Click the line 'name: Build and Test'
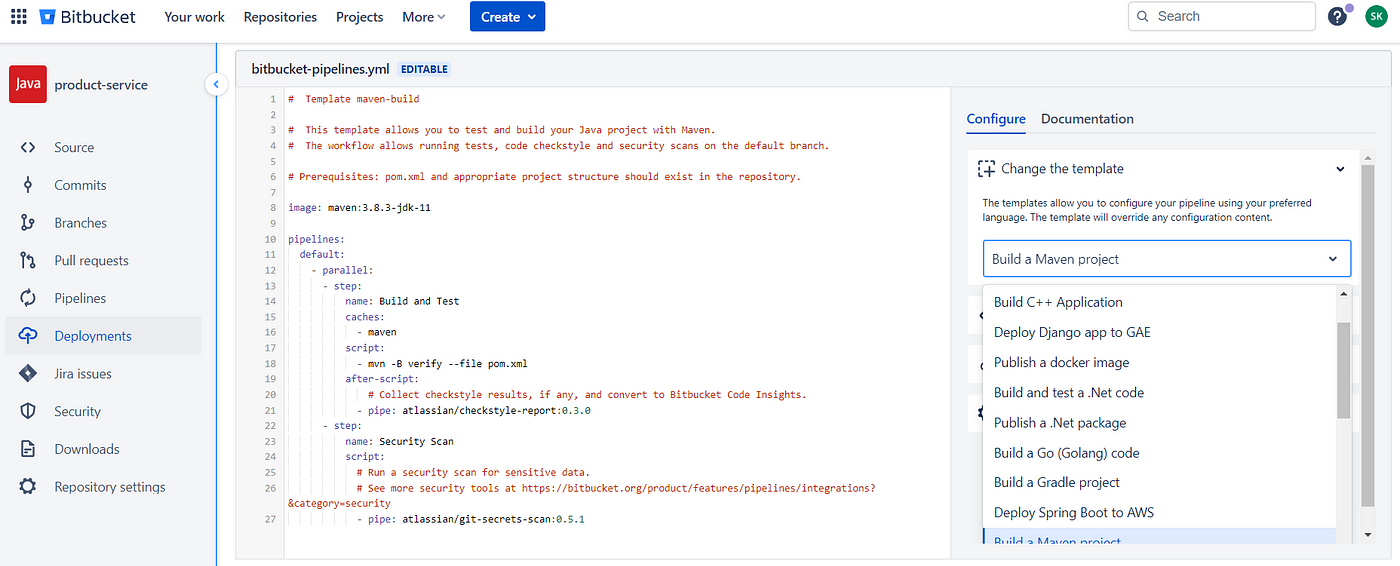This screenshot has width=1400, height=566. [x=402, y=301]
